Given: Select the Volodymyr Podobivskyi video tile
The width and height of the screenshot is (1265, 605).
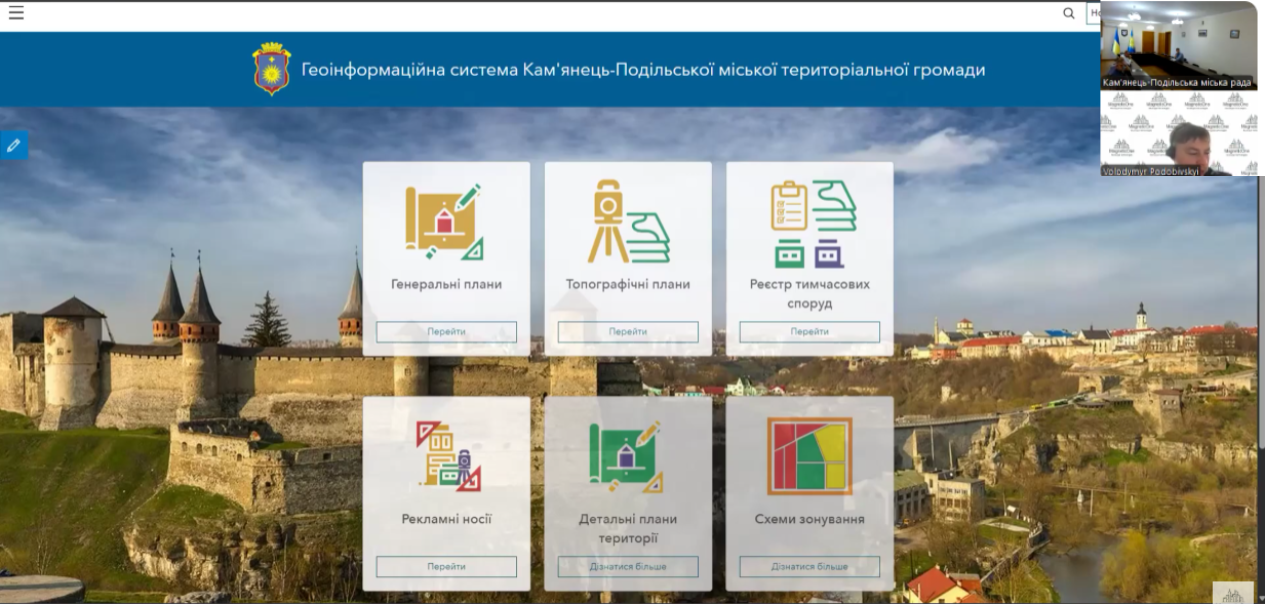Looking at the screenshot, I should click(1178, 135).
